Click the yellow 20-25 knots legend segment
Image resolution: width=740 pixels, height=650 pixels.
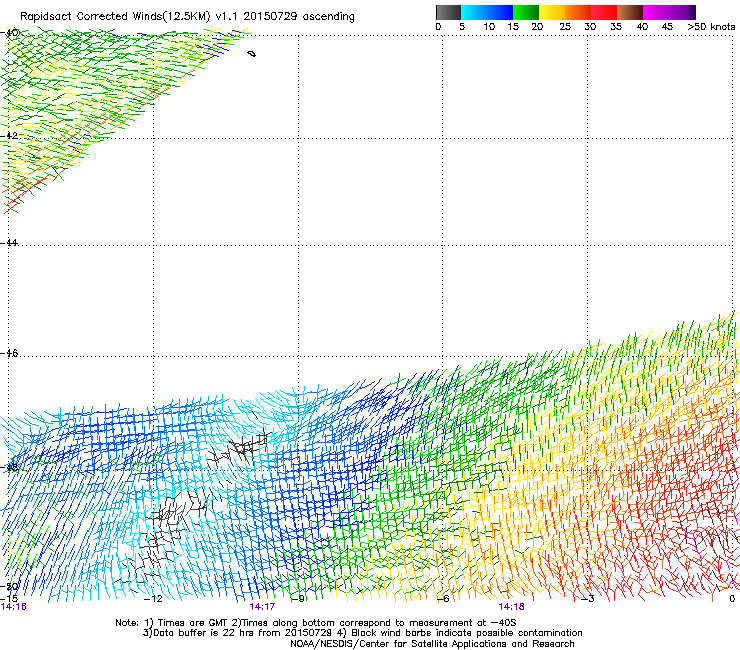(552, 12)
